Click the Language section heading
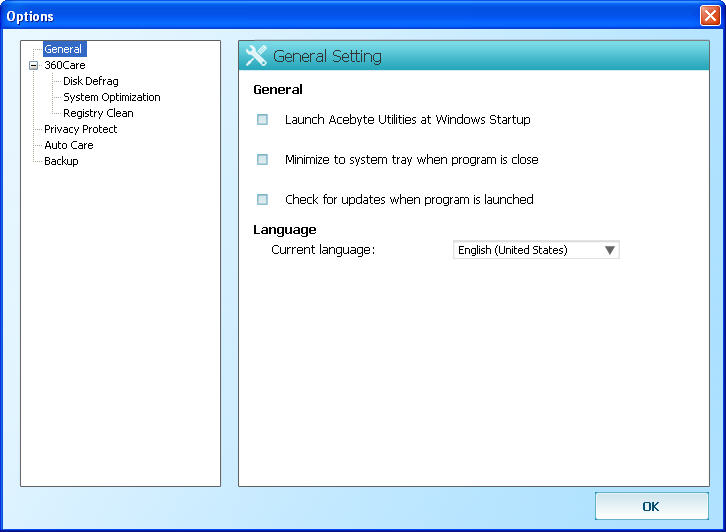This screenshot has height=532, width=726. tap(285, 230)
